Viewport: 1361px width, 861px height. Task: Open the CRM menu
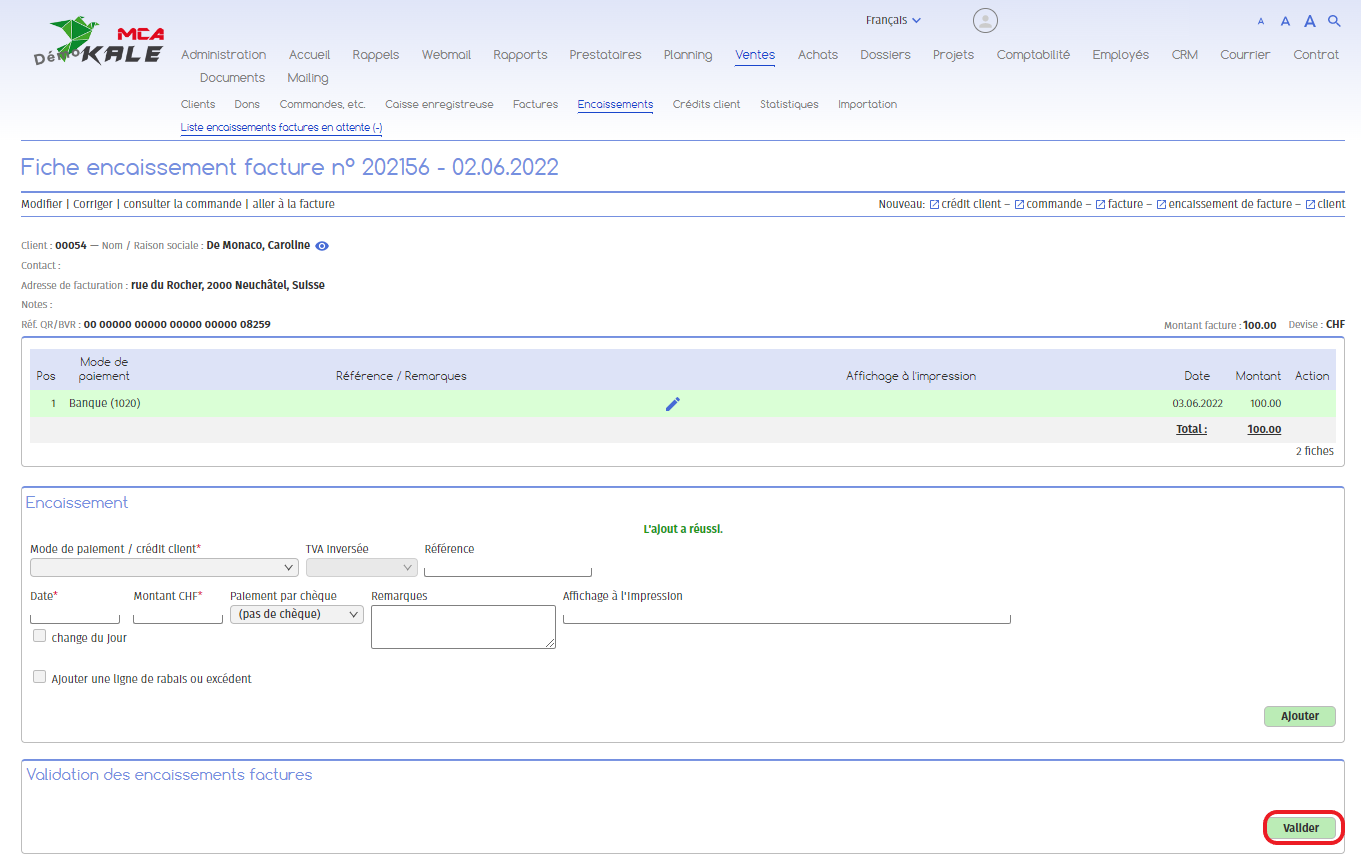pos(1185,55)
